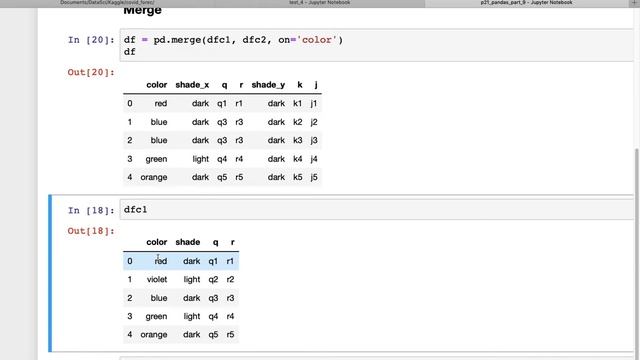Select the In [18] cell prompt

pyautogui.click(x=91, y=210)
